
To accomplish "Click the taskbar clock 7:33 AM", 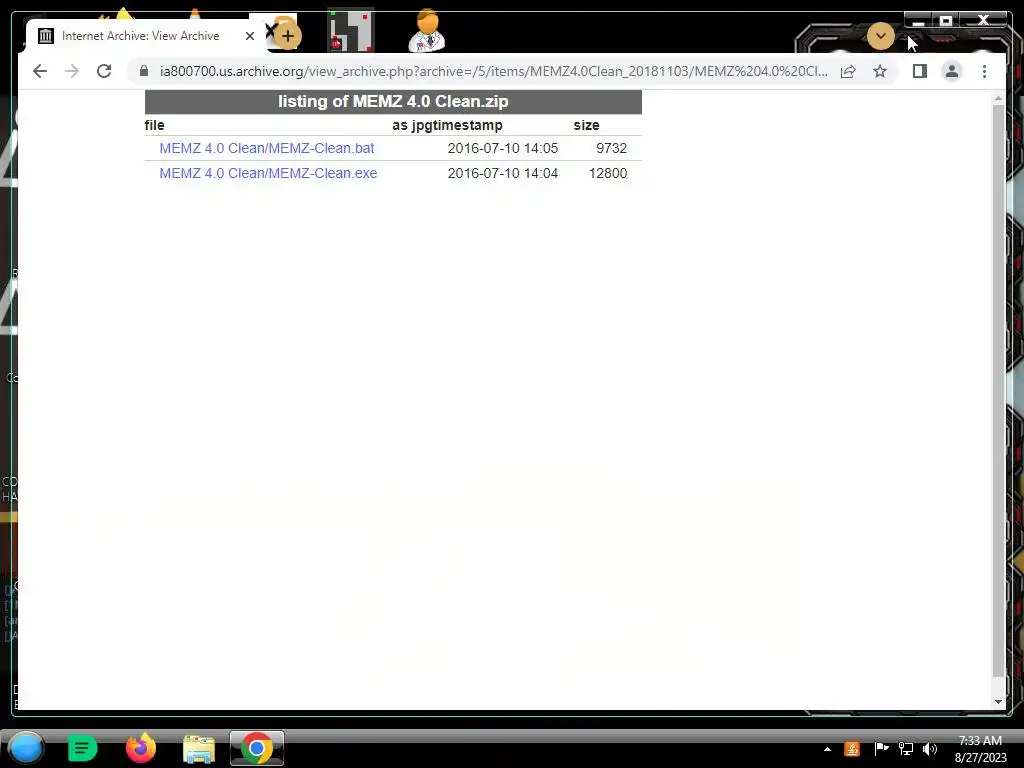I will click(x=980, y=741).
